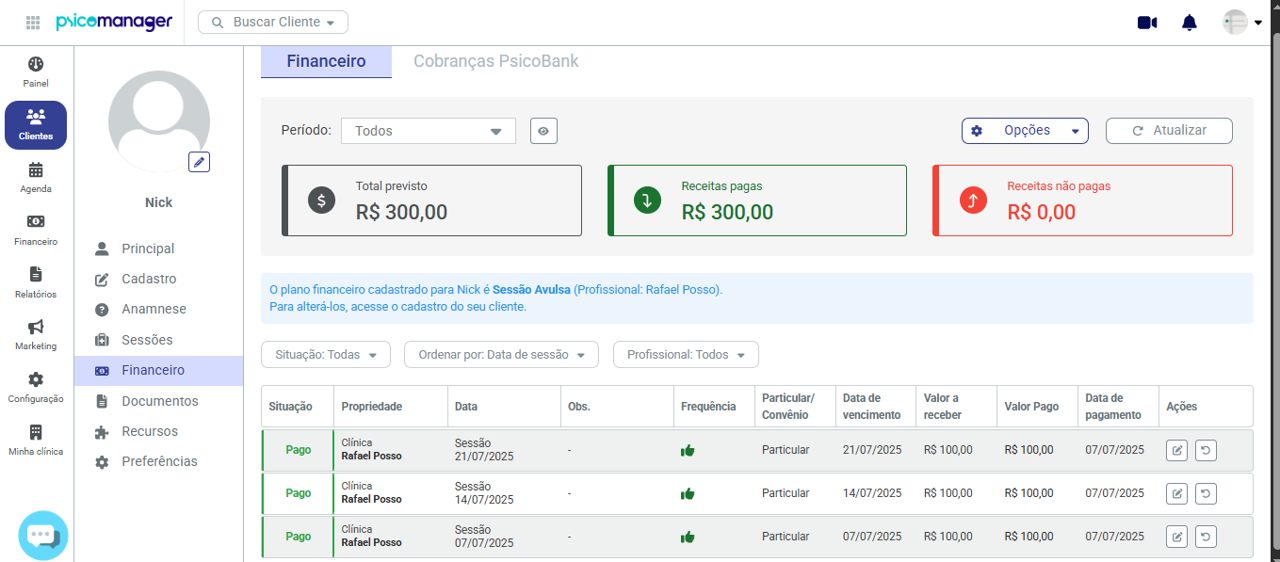Click 'Sessão Avulsa' in the info banner
The height and width of the screenshot is (562, 1280).
[x=531, y=290]
